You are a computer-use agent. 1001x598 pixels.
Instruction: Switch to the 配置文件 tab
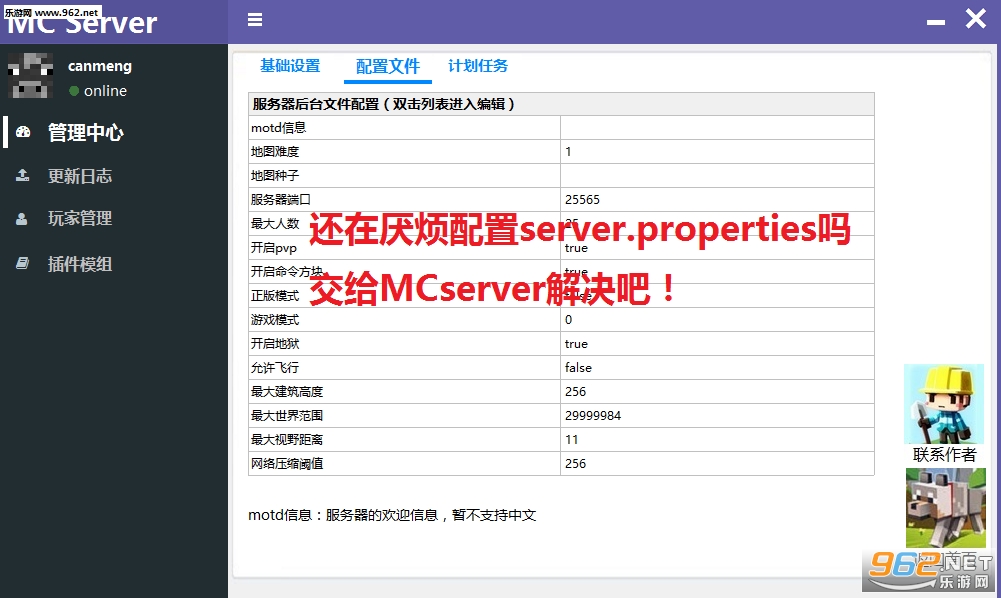click(x=388, y=66)
